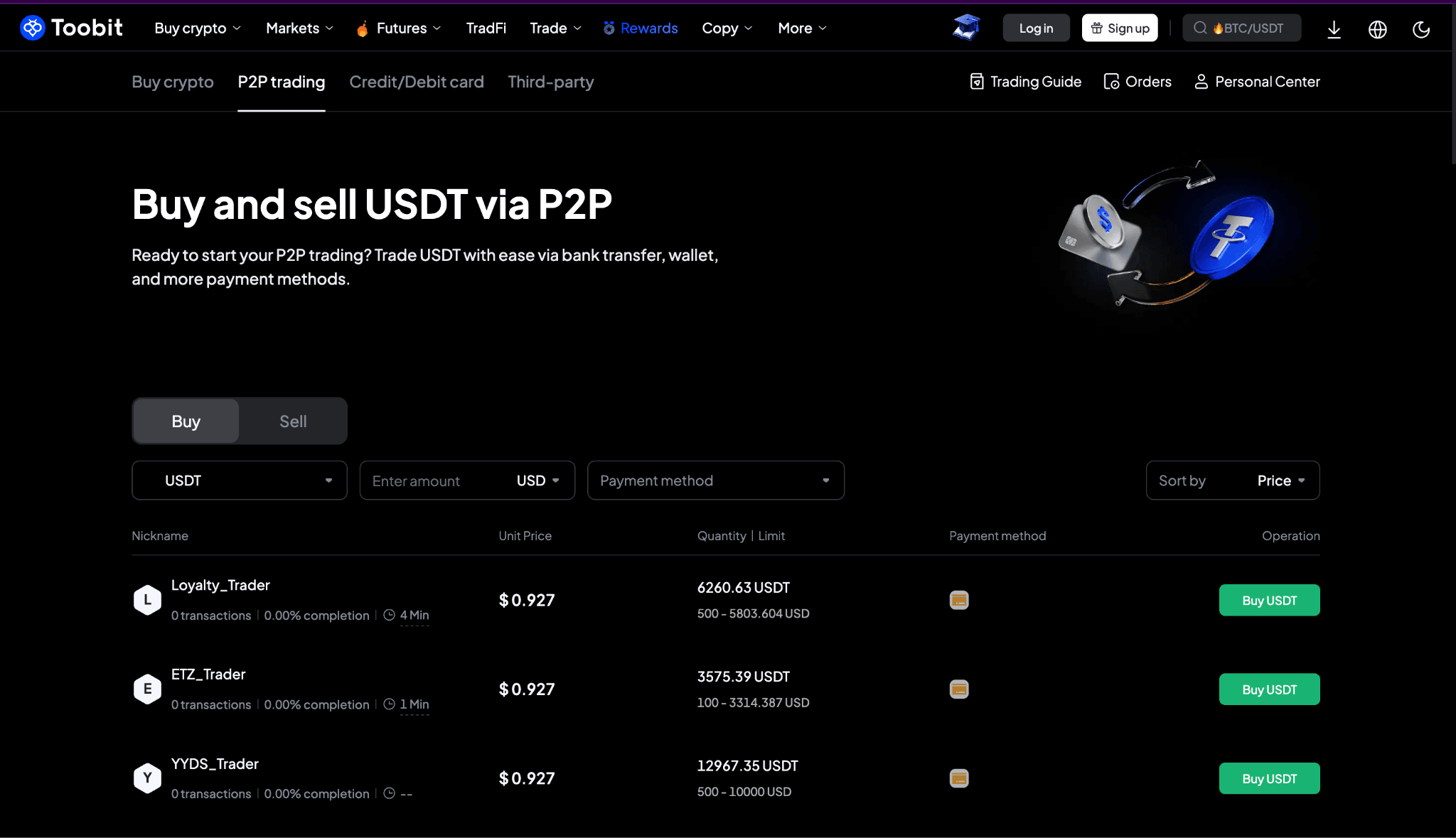Toggle dark mode moon icon
The height and width of the screenshot is (838, 1456).
coord(1421,29)
